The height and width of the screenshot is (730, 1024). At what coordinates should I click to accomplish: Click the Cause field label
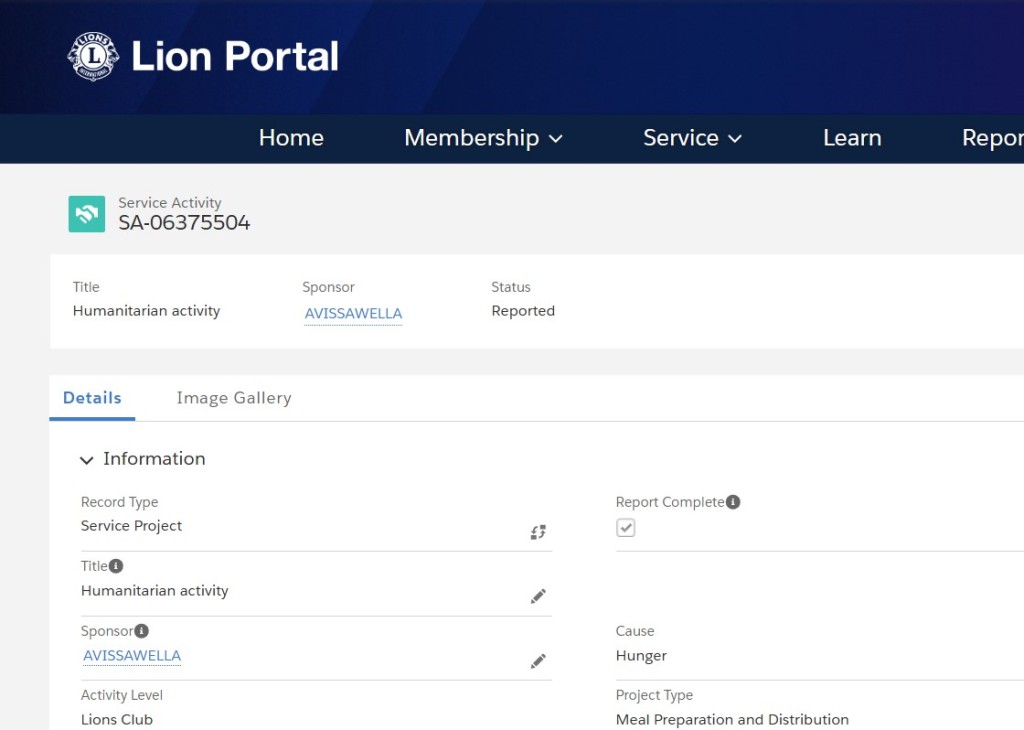pyautogui.click(x=635, y=631)
